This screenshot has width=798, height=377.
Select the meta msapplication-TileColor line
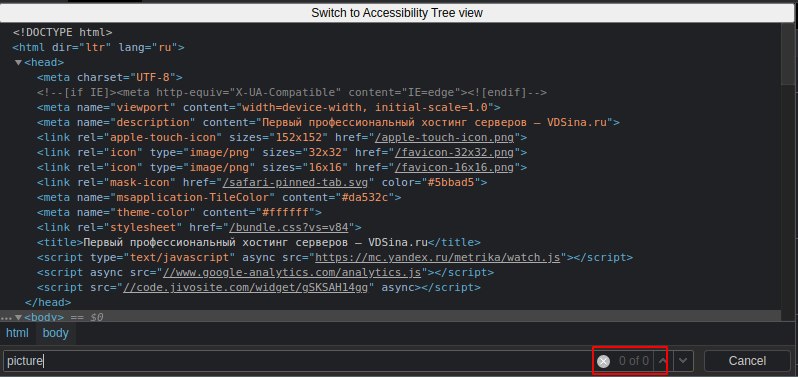pyautogui.click(x=219, y=197)
